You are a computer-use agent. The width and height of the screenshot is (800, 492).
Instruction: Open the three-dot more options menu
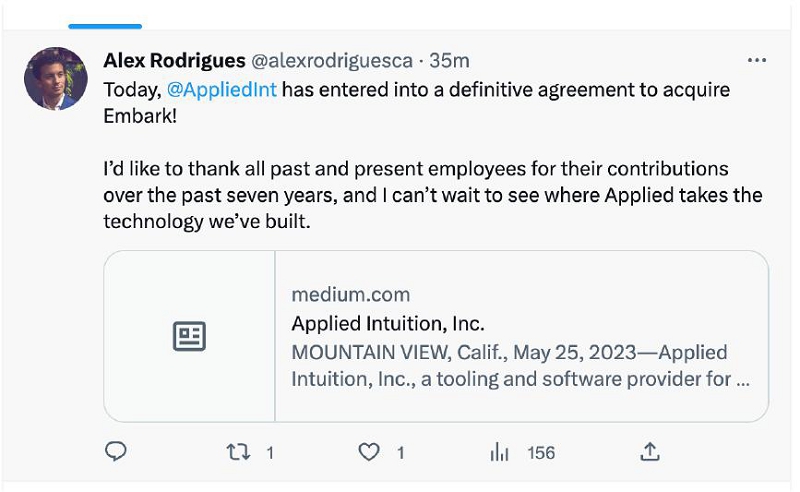point(757,61)
